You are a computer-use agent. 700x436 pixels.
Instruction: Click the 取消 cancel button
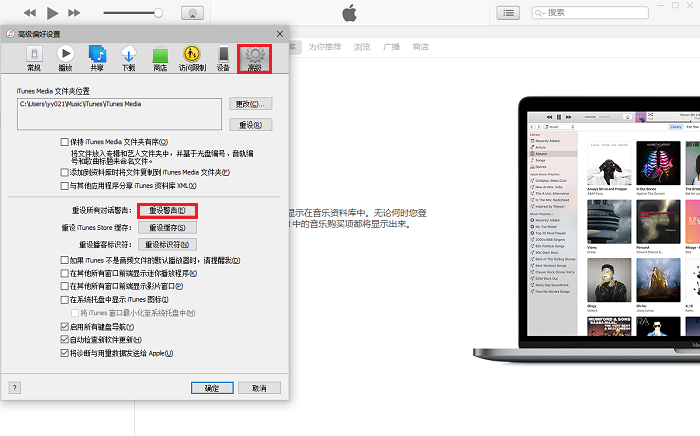[259, 388]
